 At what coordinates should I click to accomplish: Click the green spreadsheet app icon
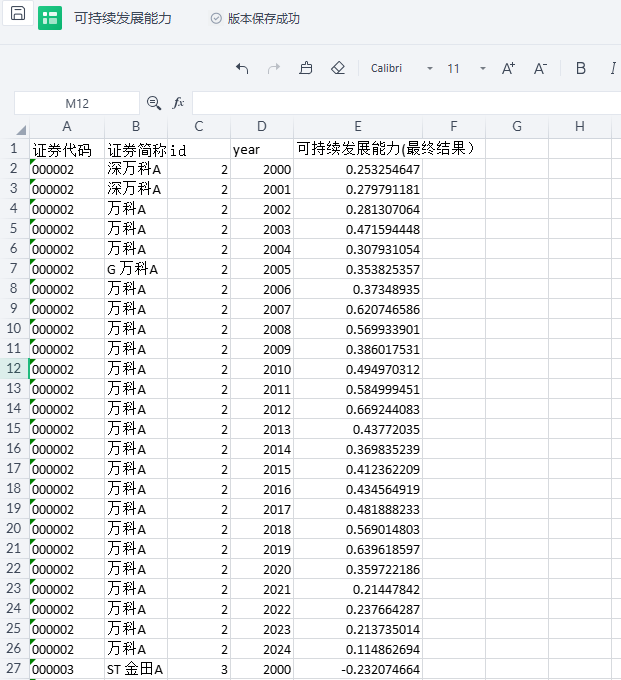(50, 18)
